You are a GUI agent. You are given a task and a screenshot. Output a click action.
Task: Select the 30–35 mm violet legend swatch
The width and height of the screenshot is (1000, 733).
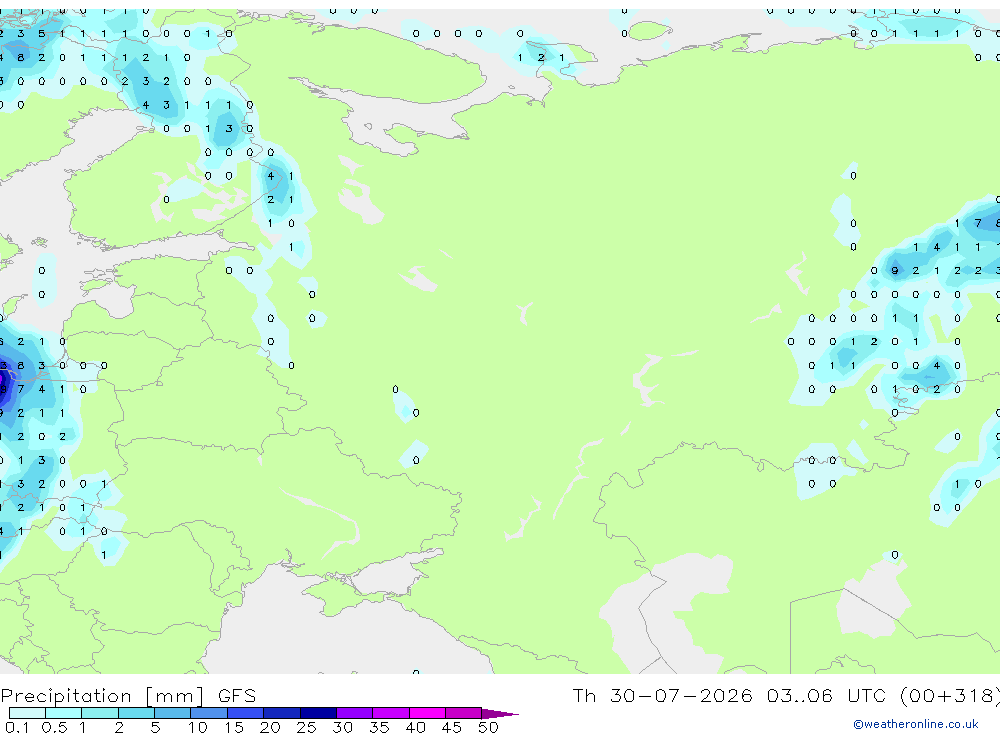pos(354,713)
